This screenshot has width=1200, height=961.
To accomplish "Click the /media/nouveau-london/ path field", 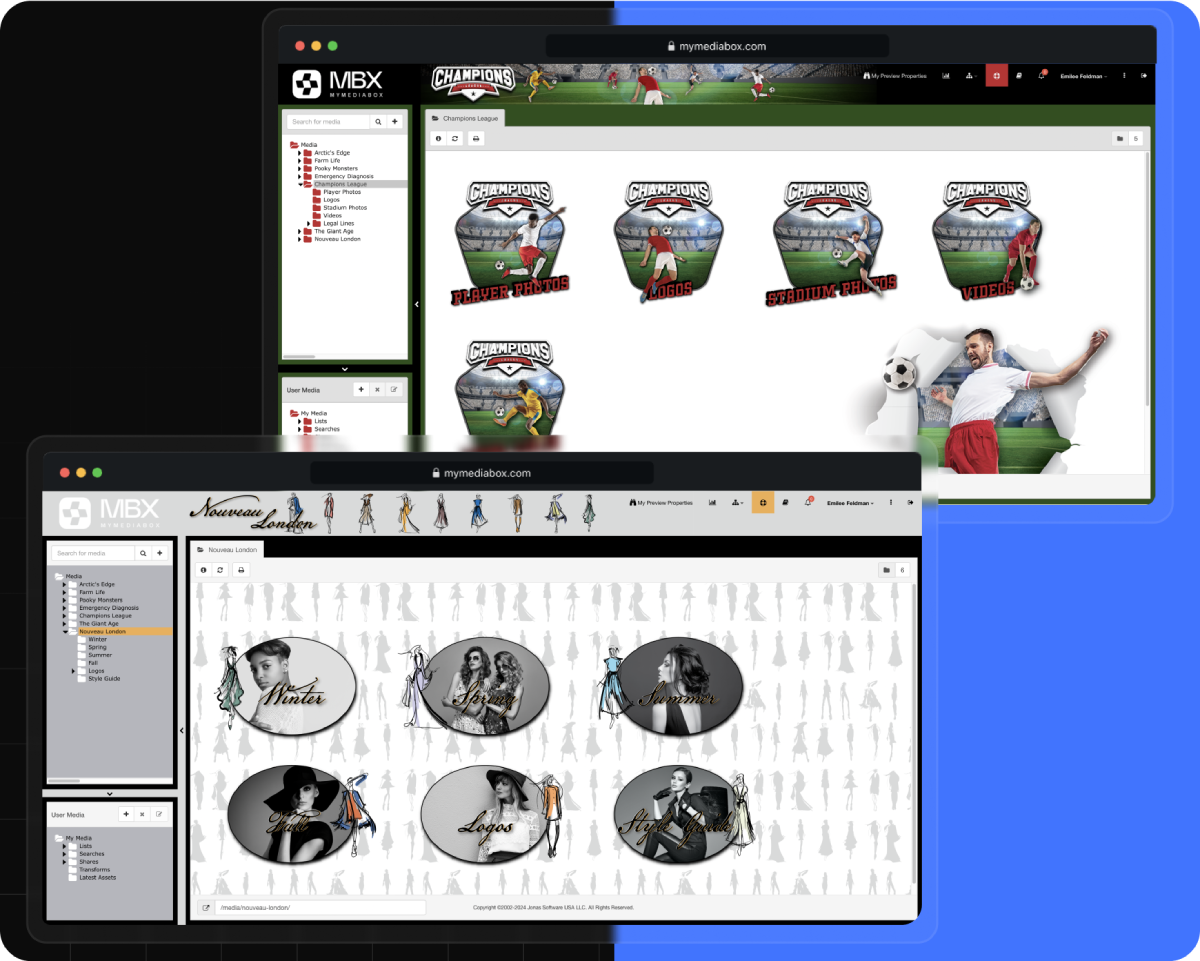I will 319,908.
